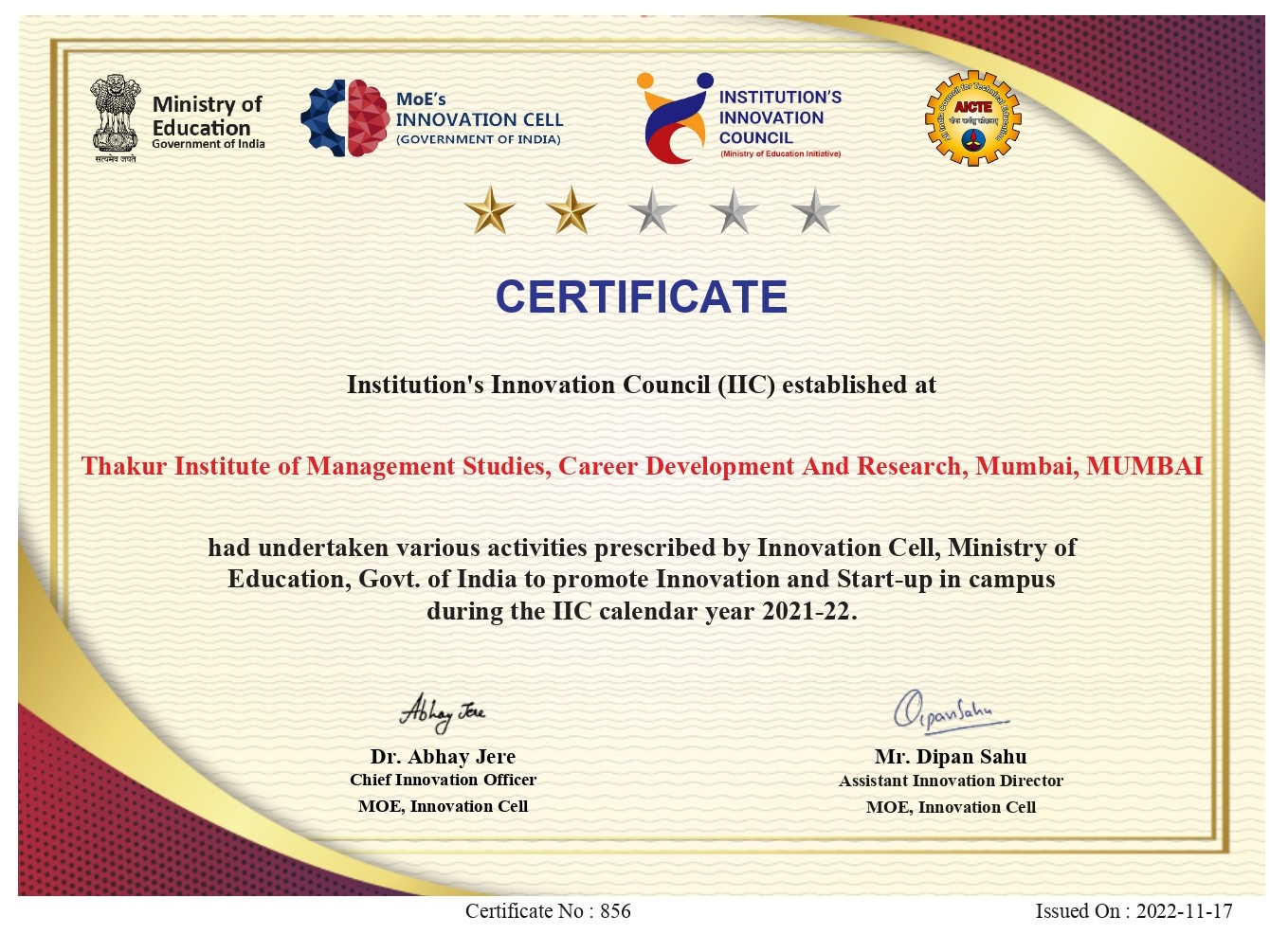The height and width of the screenshot is (952, 1270).
Task: Click the 'Certificate No : 856' text
Action: coord(548,911)
